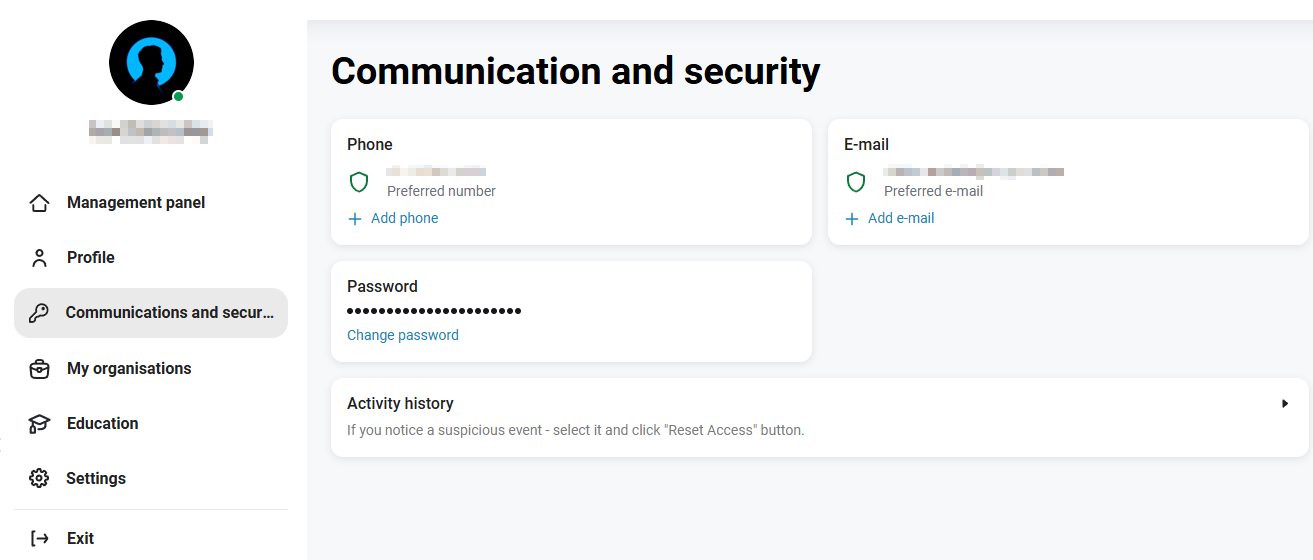Click the exit arrow icon

click(x=40, y=538)
